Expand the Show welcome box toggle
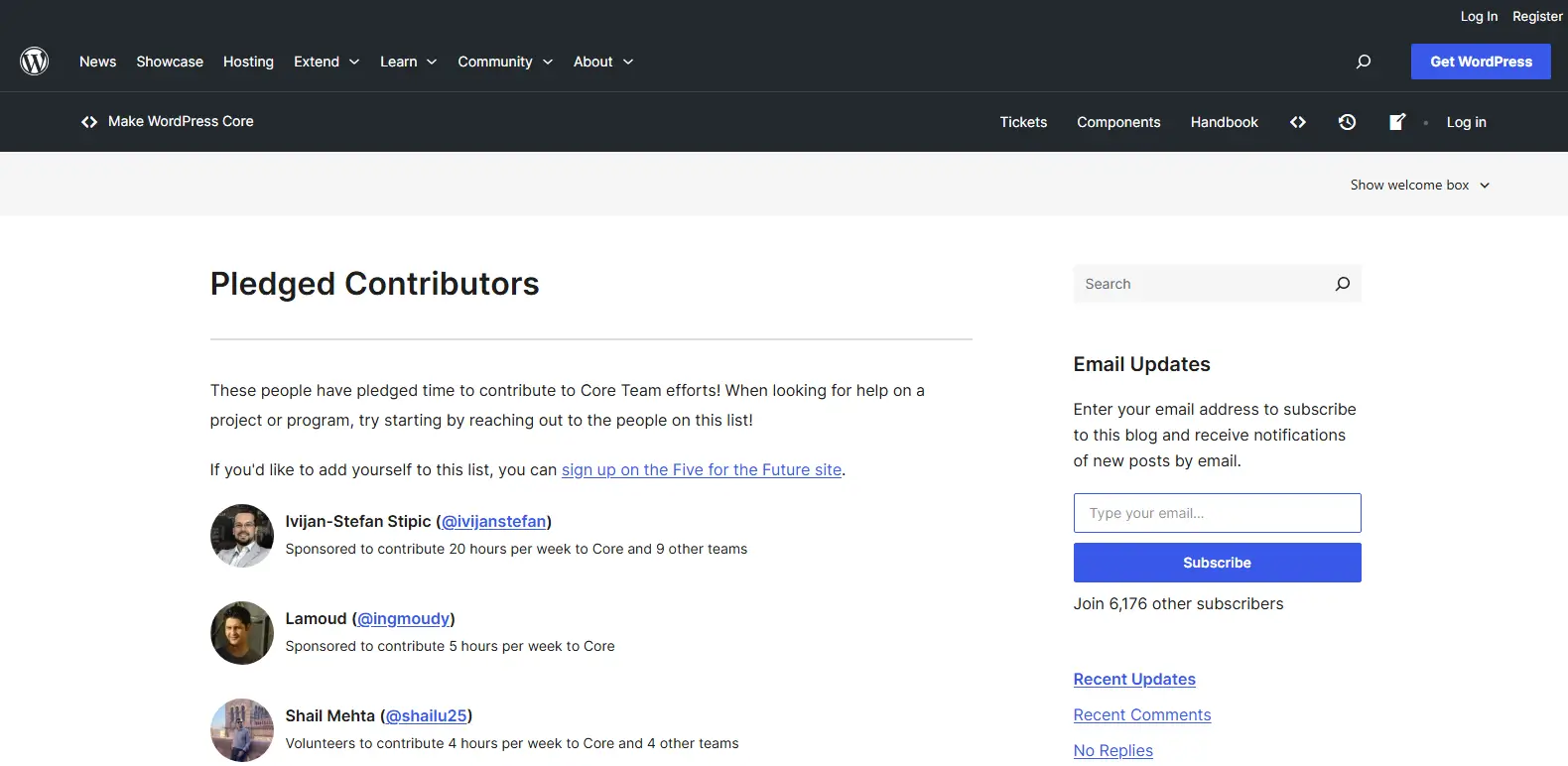Screen dimensions: 1568x766 click(x=1420, y=185)
